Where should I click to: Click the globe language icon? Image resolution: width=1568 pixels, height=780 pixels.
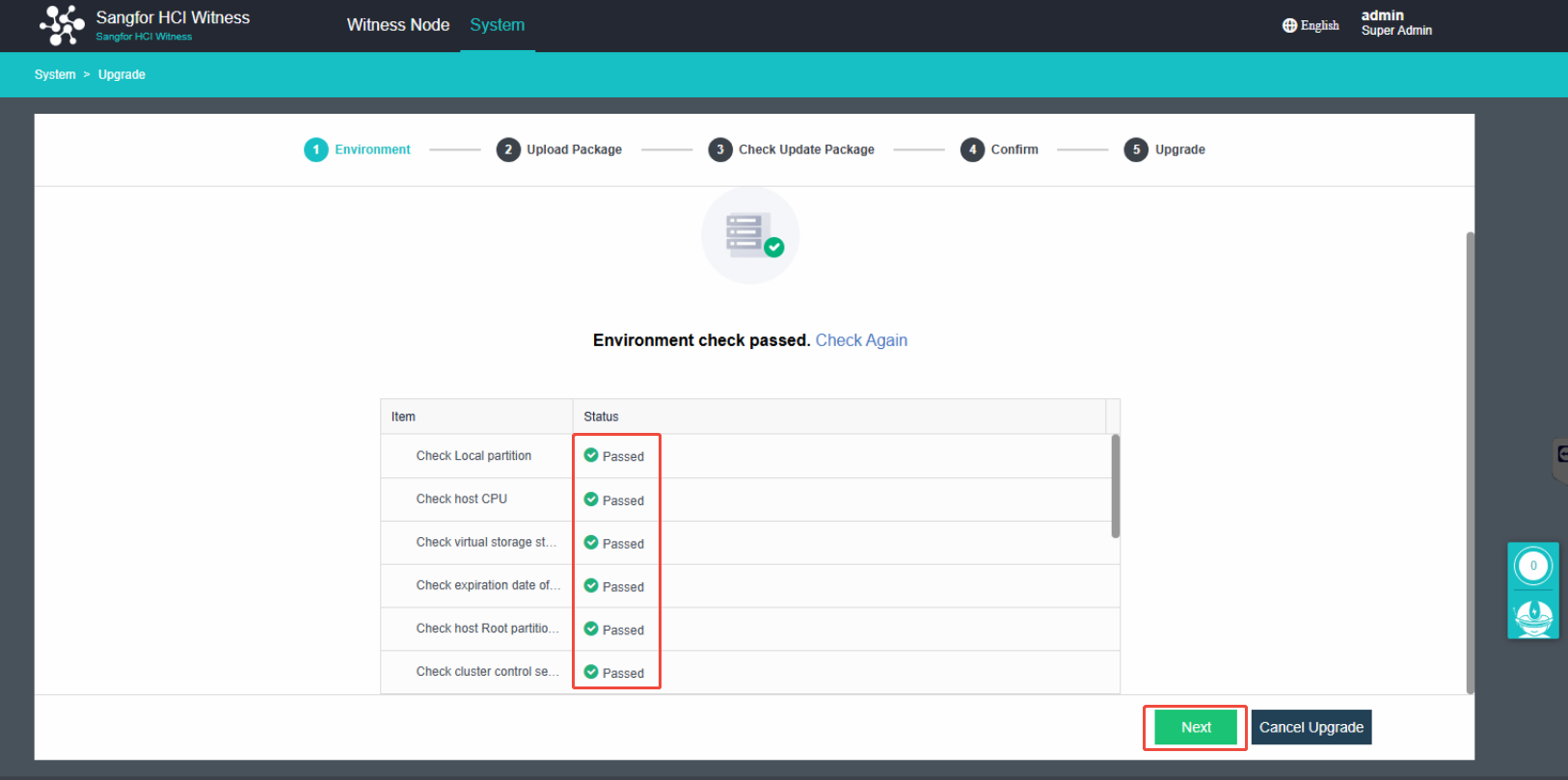pos(1289,26)
